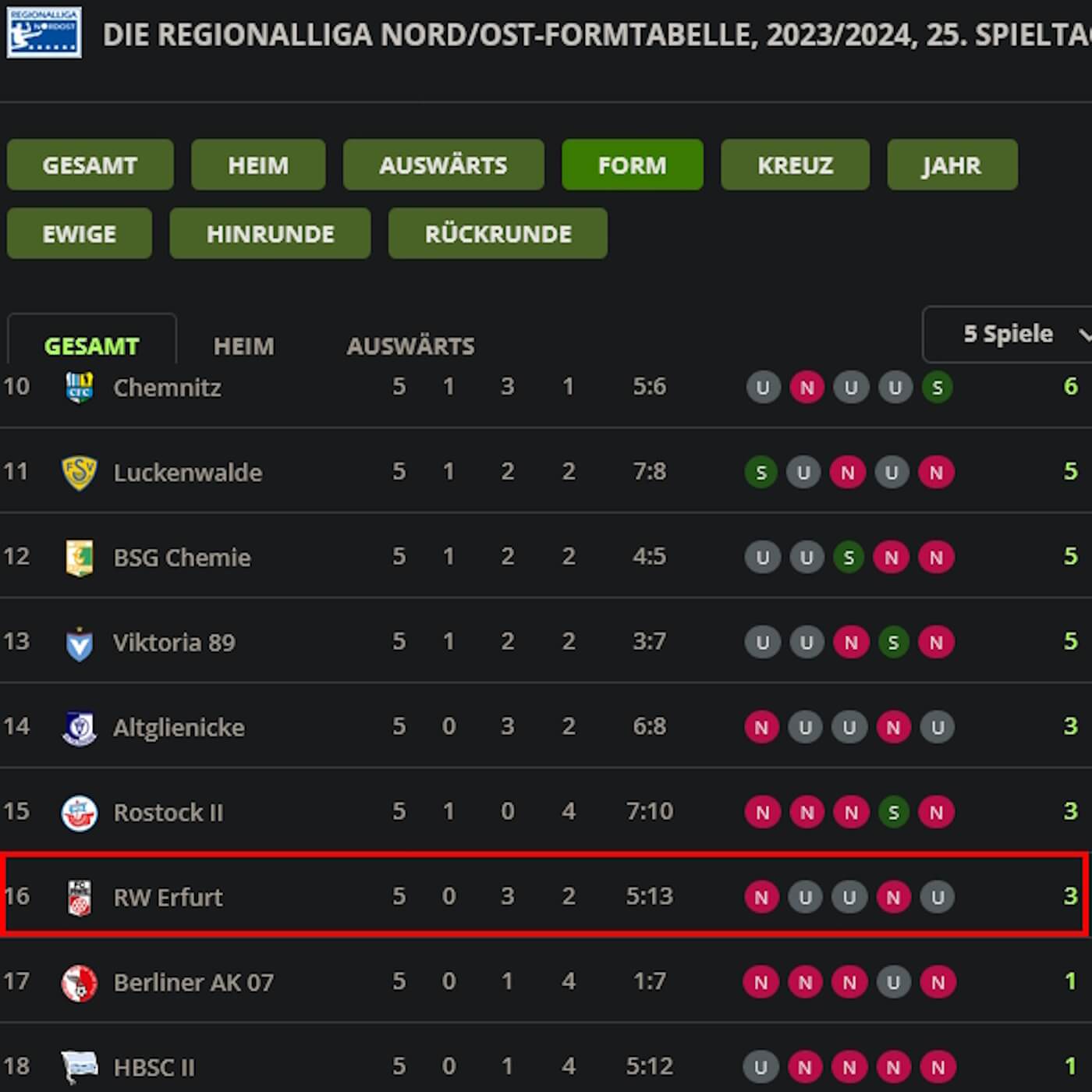Click the EWIGE table button

[x=79, y=233]
